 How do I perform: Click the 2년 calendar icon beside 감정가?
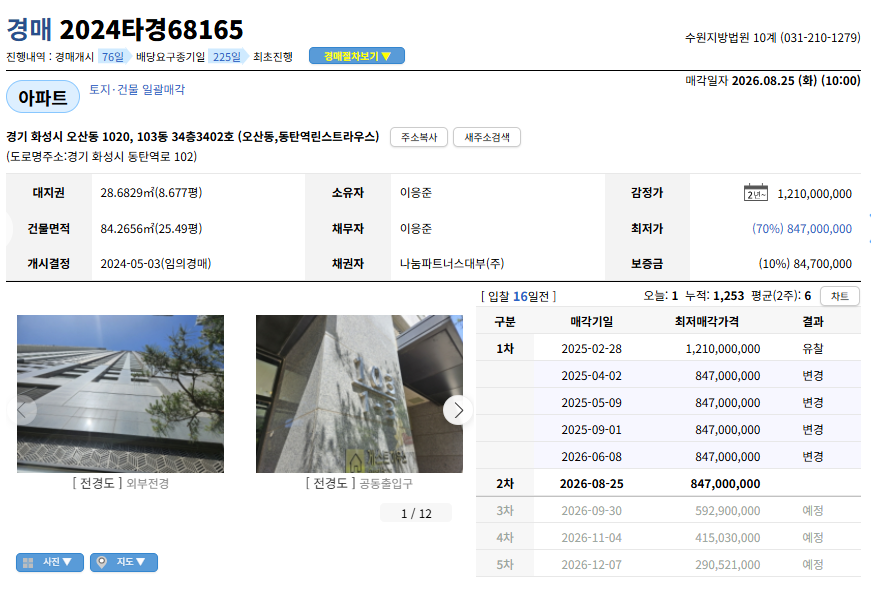(x=755, y=193)
